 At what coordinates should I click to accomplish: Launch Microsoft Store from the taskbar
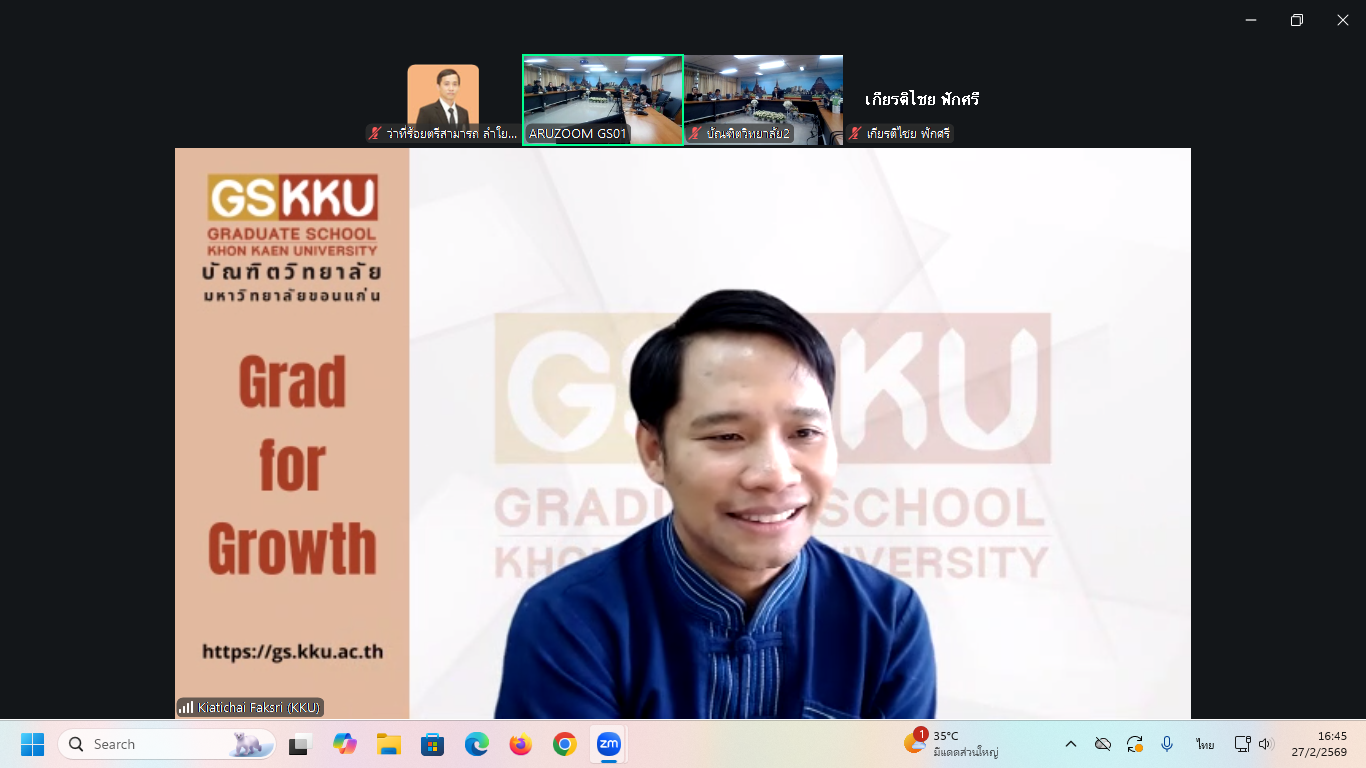click(x=432, y=744)
